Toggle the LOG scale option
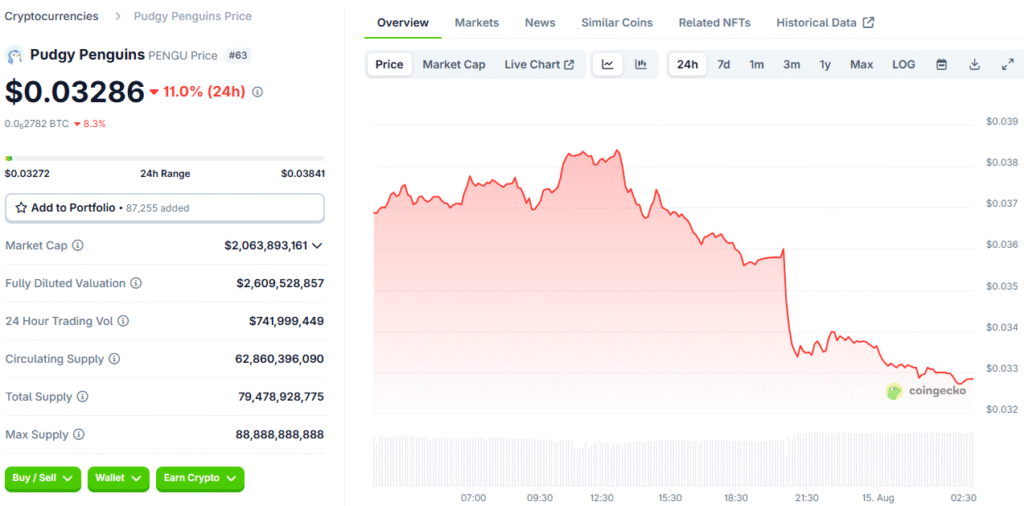 904,65
